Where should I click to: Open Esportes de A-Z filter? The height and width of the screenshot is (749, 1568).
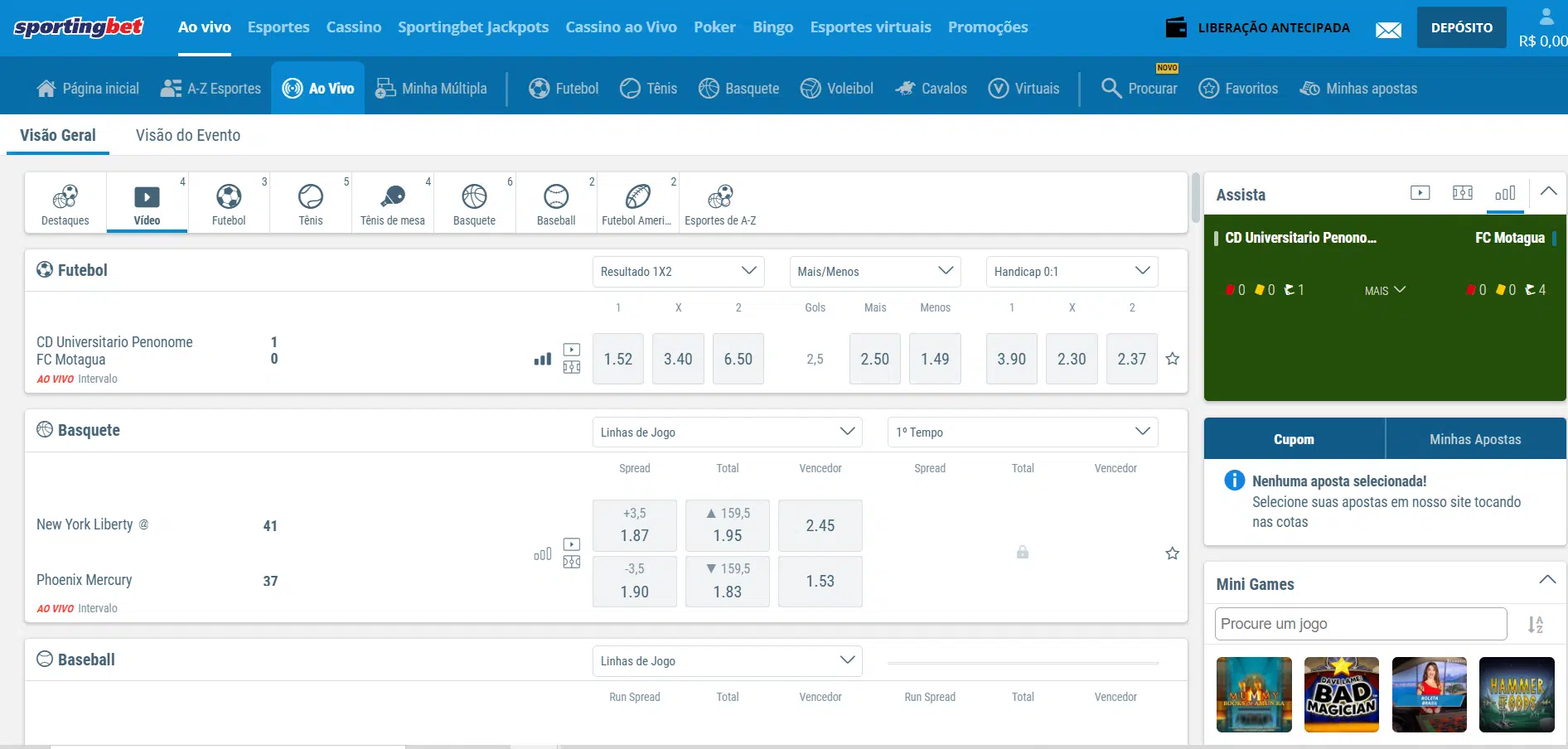720,204
